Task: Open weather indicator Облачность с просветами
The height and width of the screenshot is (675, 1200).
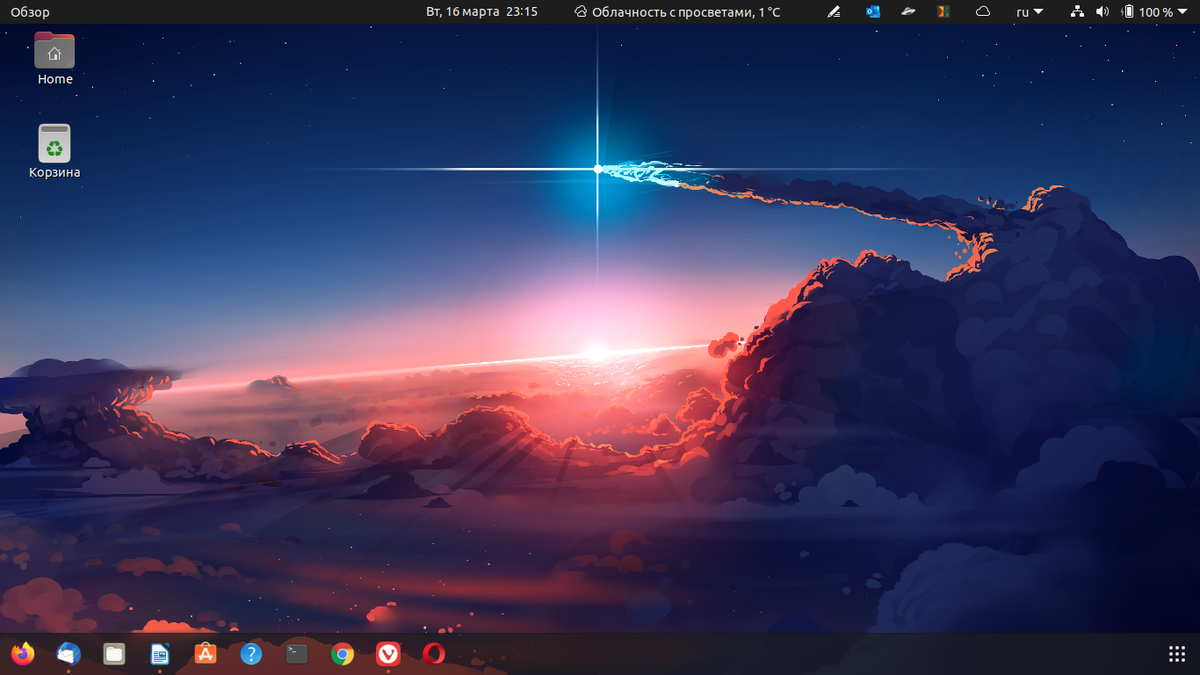Action: (x=677, y=12)
